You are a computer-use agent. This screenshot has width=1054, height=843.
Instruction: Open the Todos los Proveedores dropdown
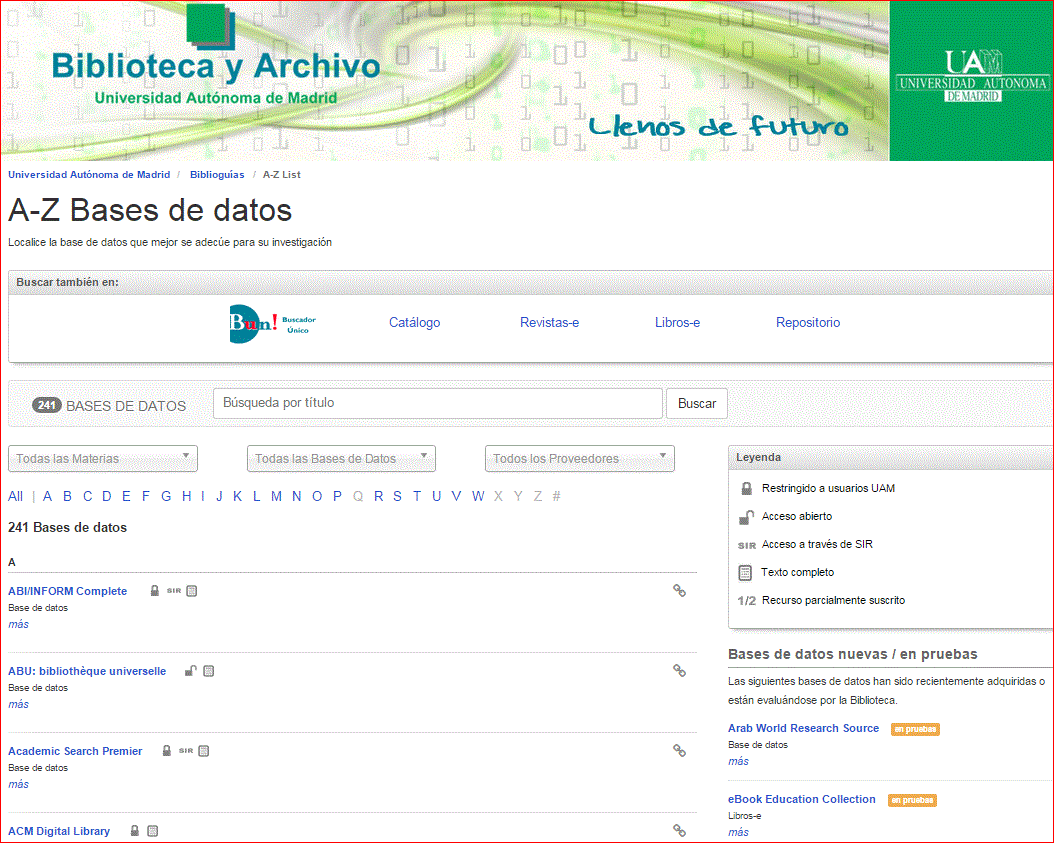point(579,458)
